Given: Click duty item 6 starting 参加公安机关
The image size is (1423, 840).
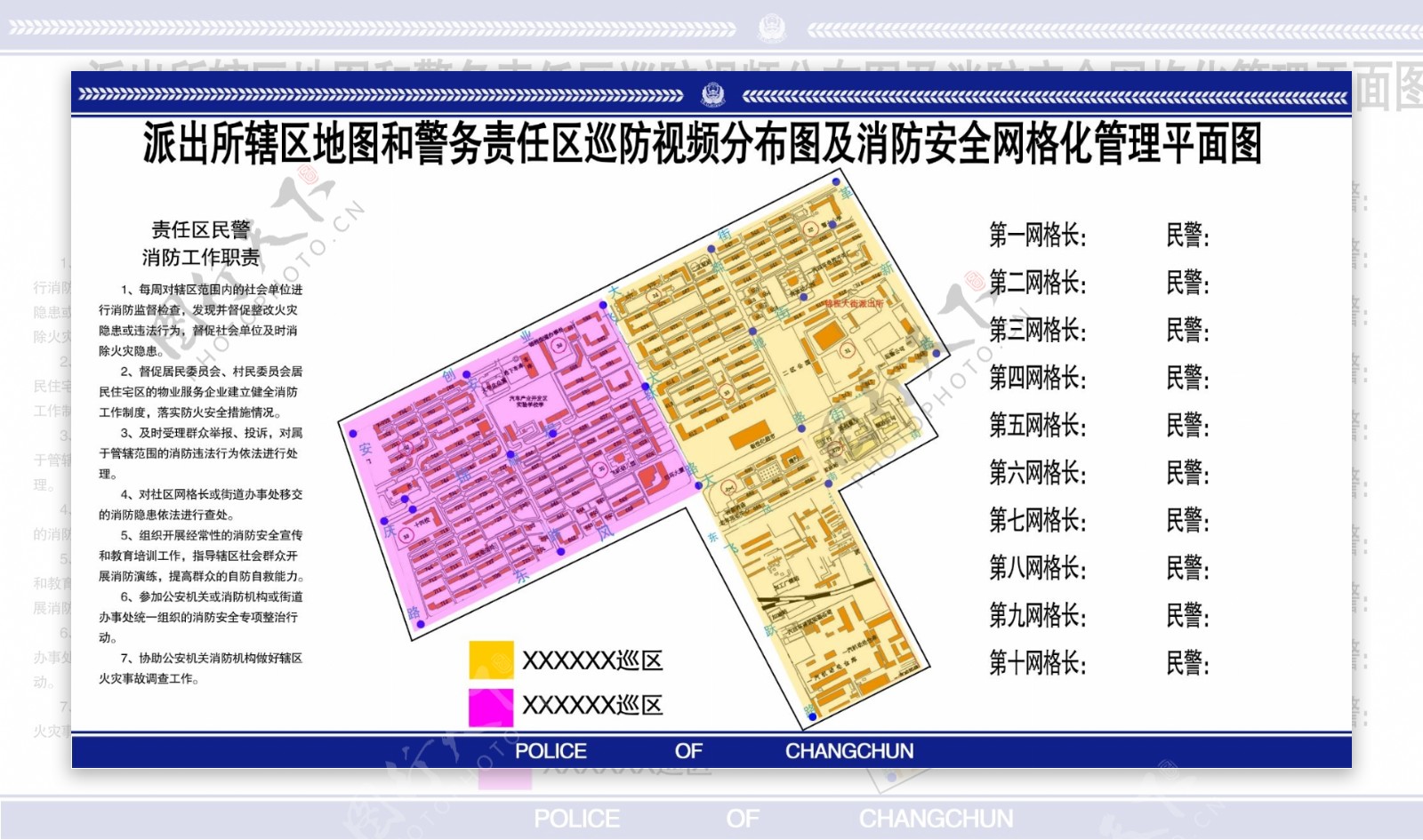Looking at the screenshot, I should [x=200, y=617].
